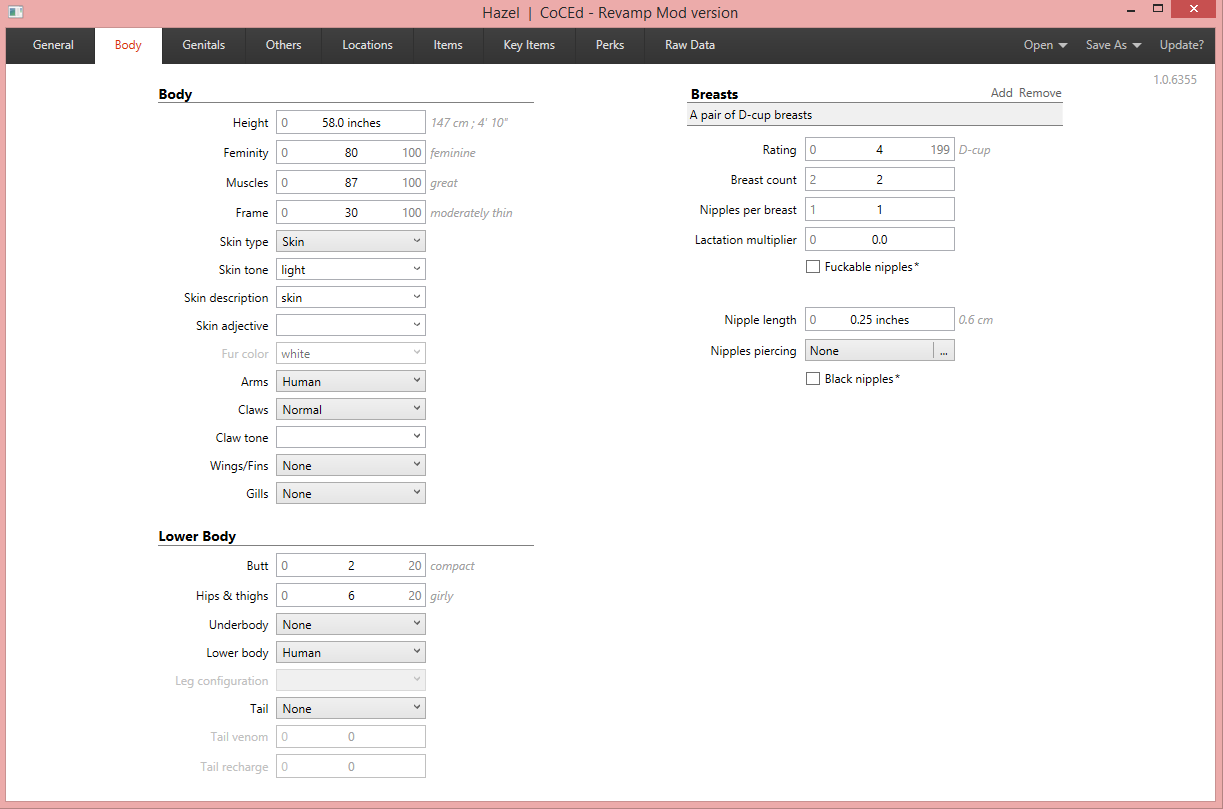Click the Height input field

(351, 123)
